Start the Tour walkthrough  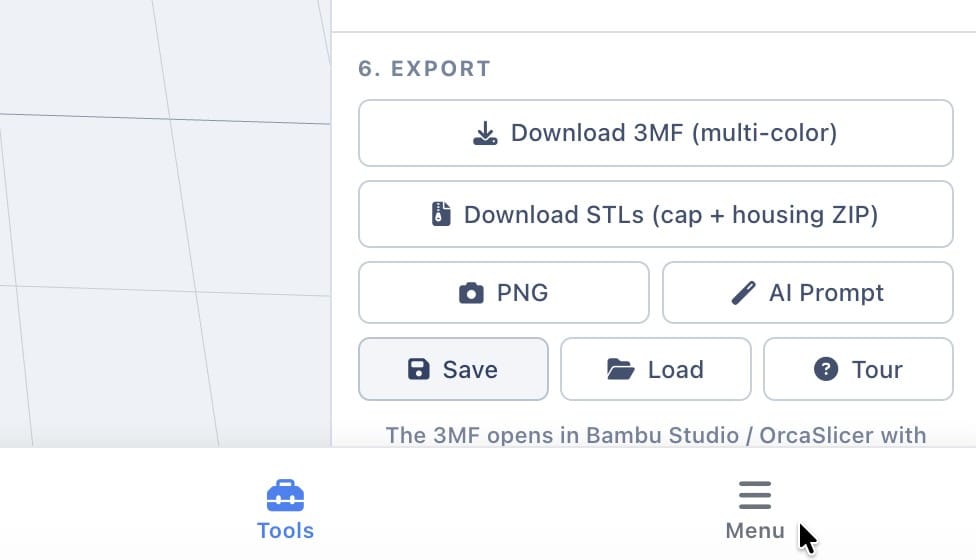click(x=858, y=369)
